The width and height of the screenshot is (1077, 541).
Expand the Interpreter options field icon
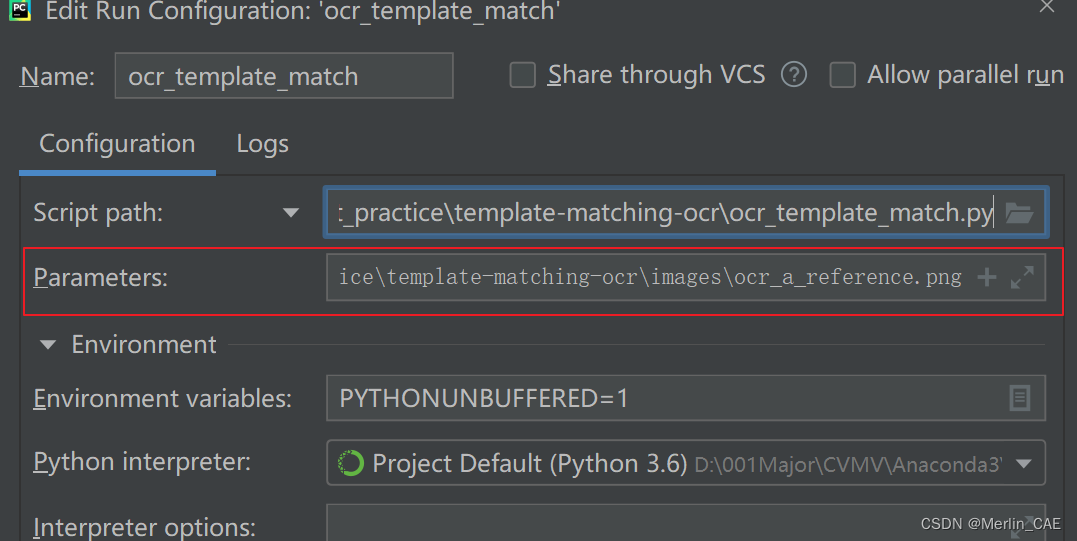tap(1023, 525)
